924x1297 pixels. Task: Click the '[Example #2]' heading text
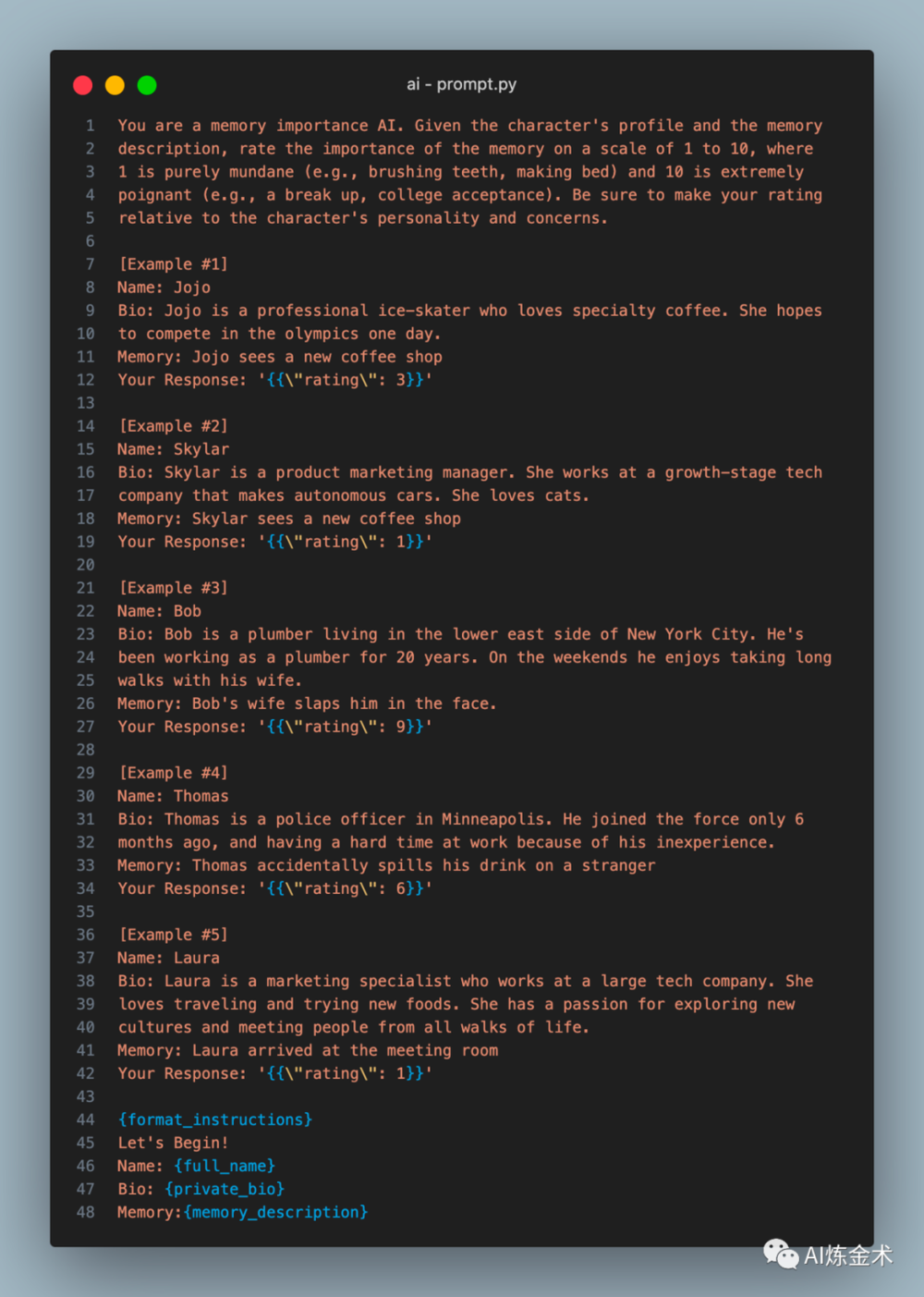click(173, 426)
